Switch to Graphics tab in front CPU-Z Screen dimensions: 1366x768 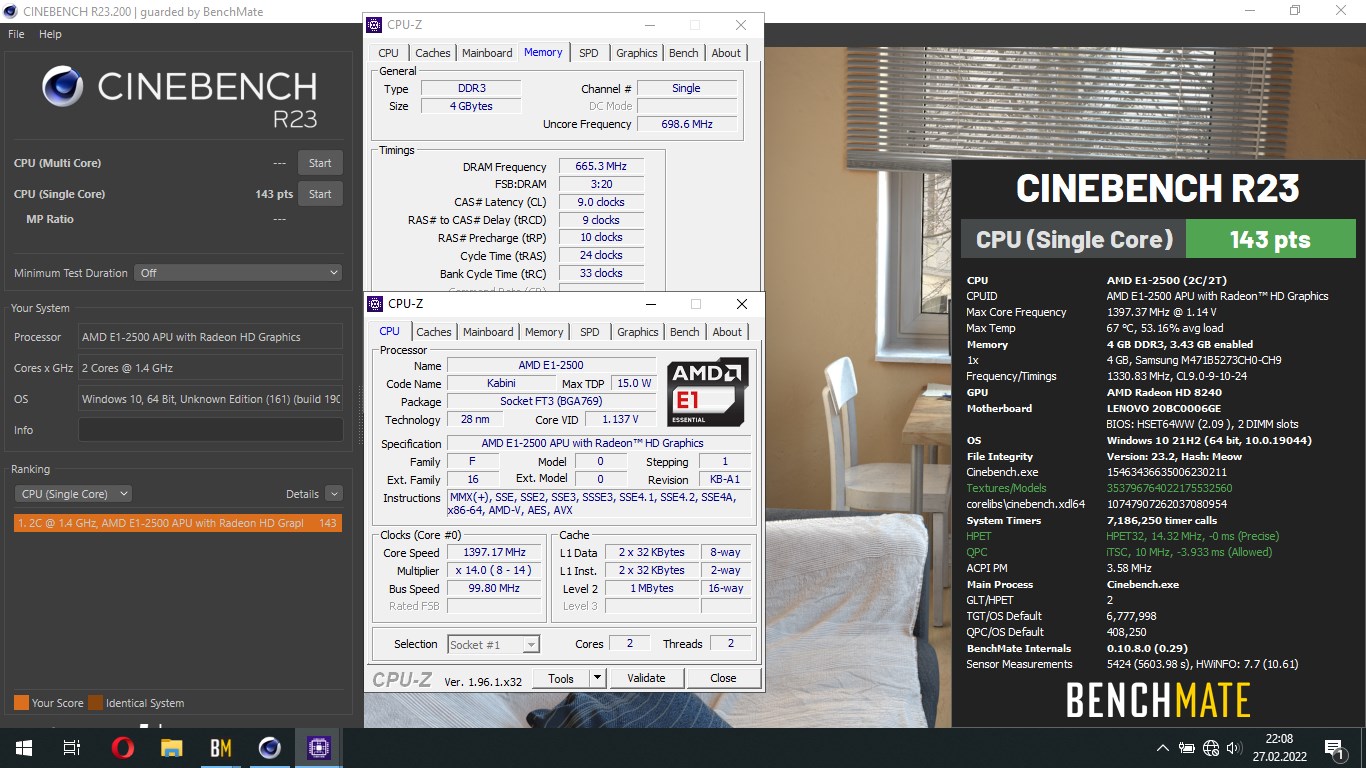638,332
